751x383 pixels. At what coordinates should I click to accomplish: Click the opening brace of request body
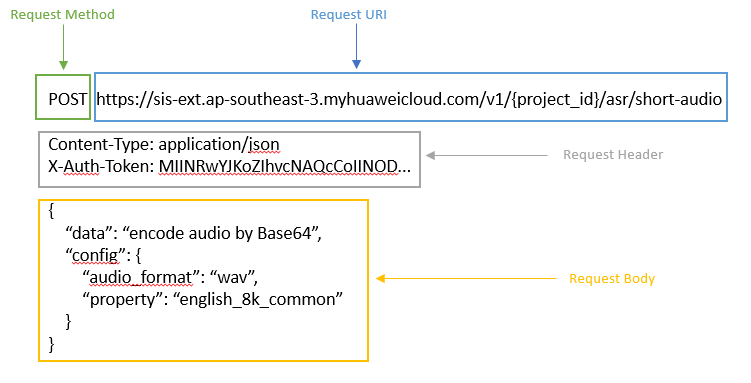point(51,211)
